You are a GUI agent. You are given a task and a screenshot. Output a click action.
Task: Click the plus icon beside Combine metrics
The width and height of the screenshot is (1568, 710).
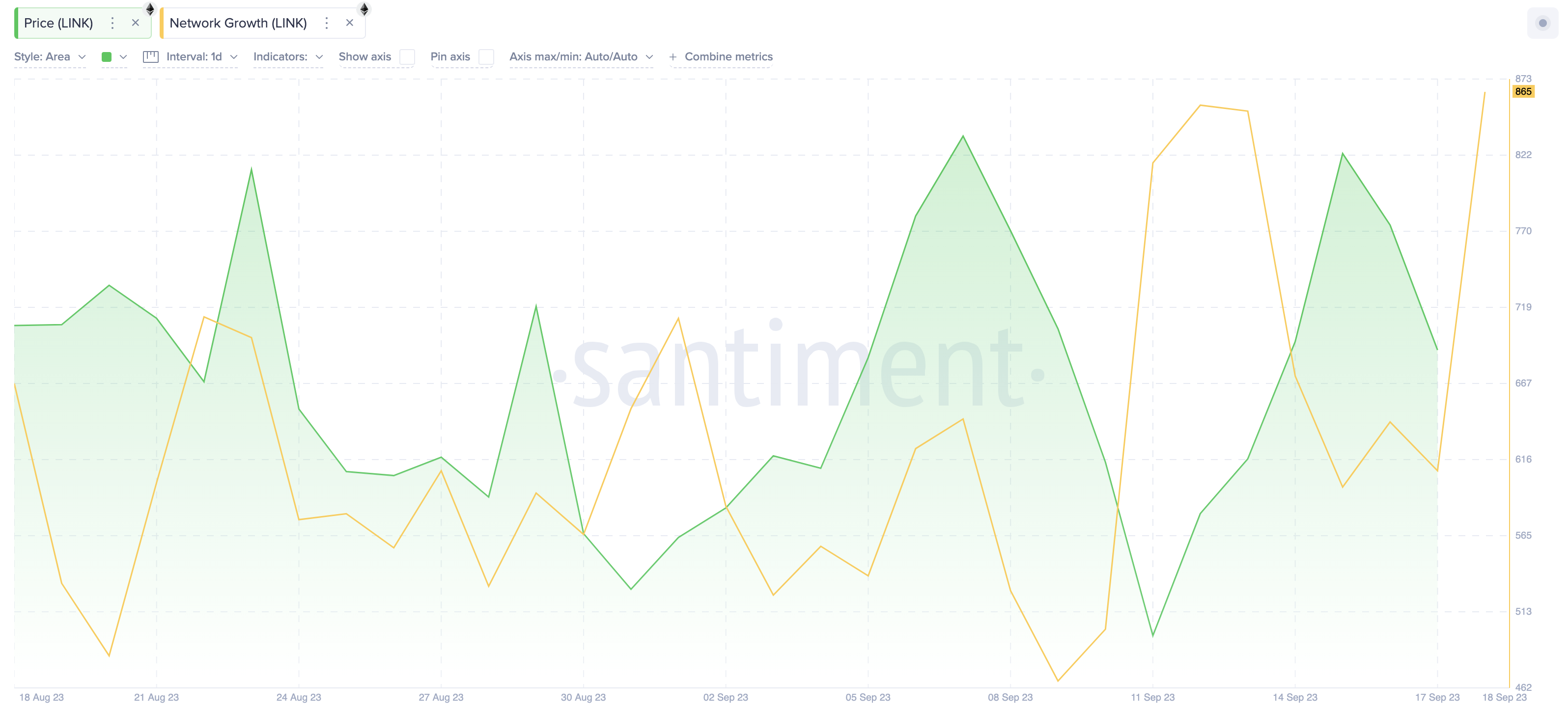point(672,57)
